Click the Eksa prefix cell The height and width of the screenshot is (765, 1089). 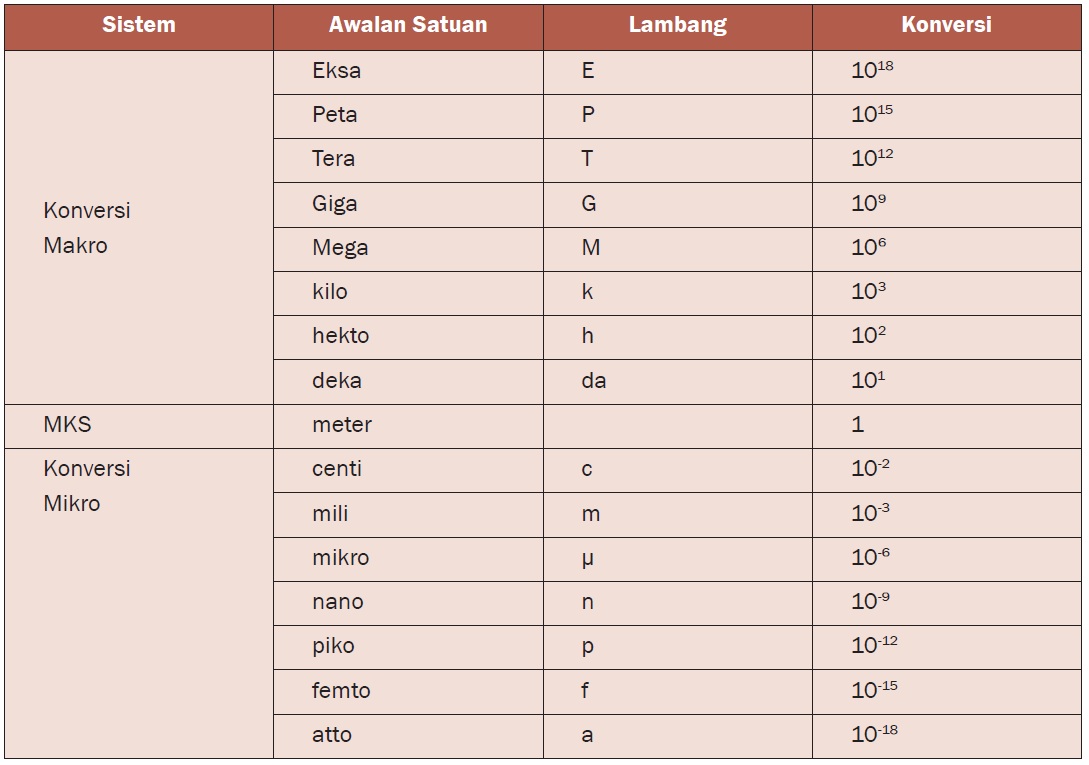click(336, 71)
